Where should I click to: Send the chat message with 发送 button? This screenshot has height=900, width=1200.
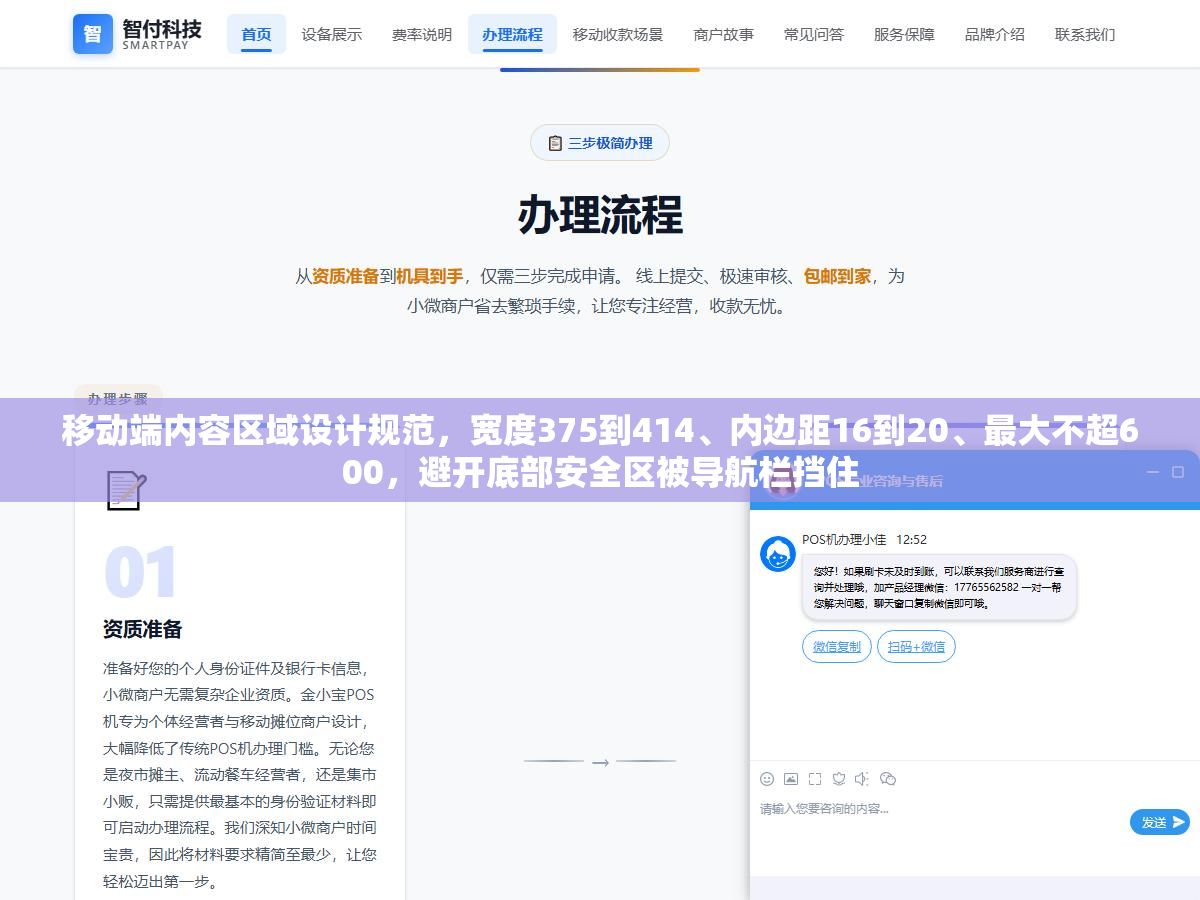point(1159,822)
